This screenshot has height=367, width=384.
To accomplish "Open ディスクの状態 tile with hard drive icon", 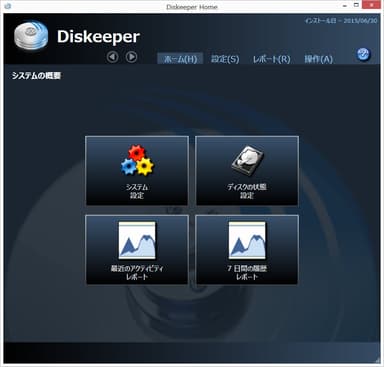I will (x=247, y=171).
